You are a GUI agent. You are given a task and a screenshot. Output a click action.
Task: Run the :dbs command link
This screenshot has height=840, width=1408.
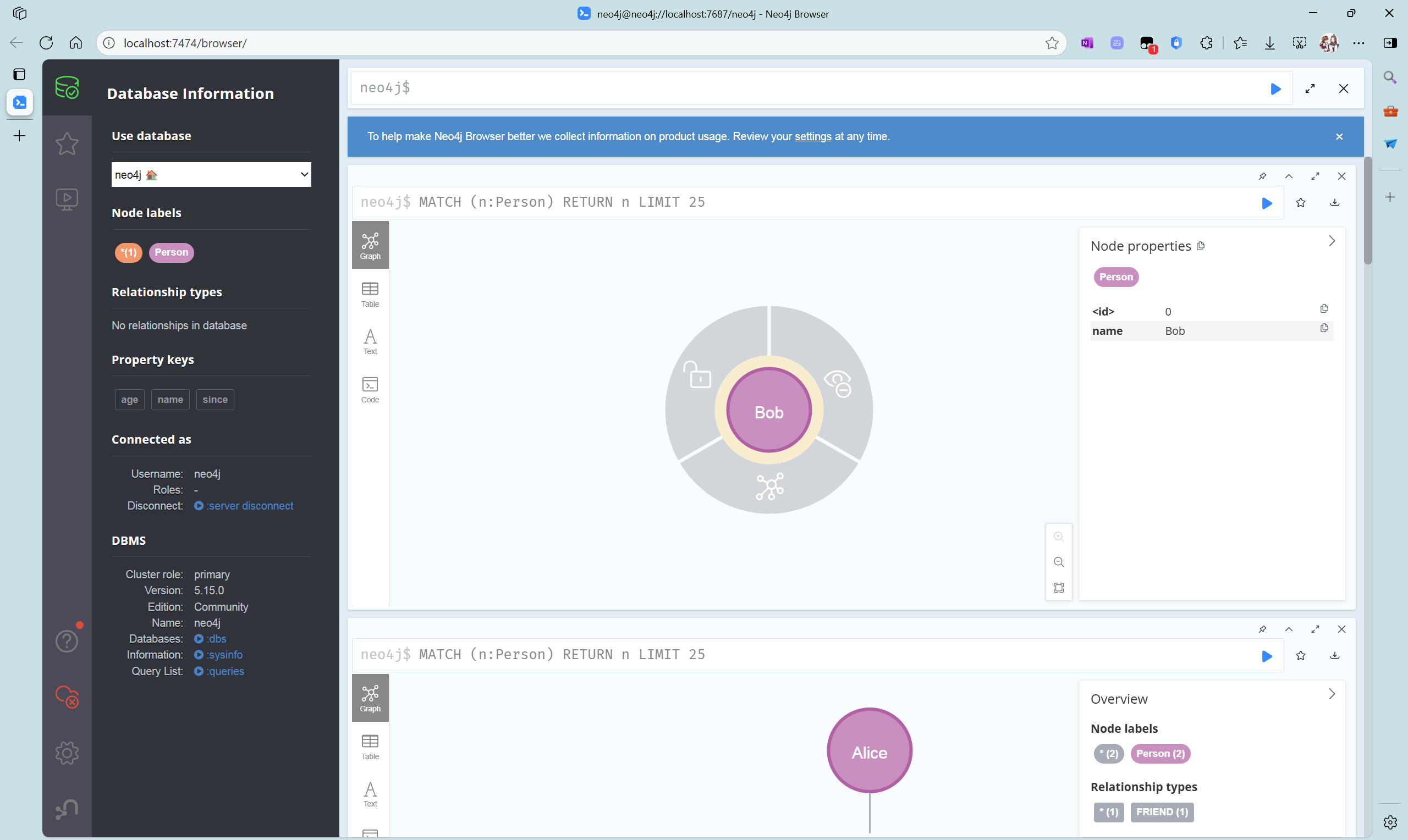[211, 639]
